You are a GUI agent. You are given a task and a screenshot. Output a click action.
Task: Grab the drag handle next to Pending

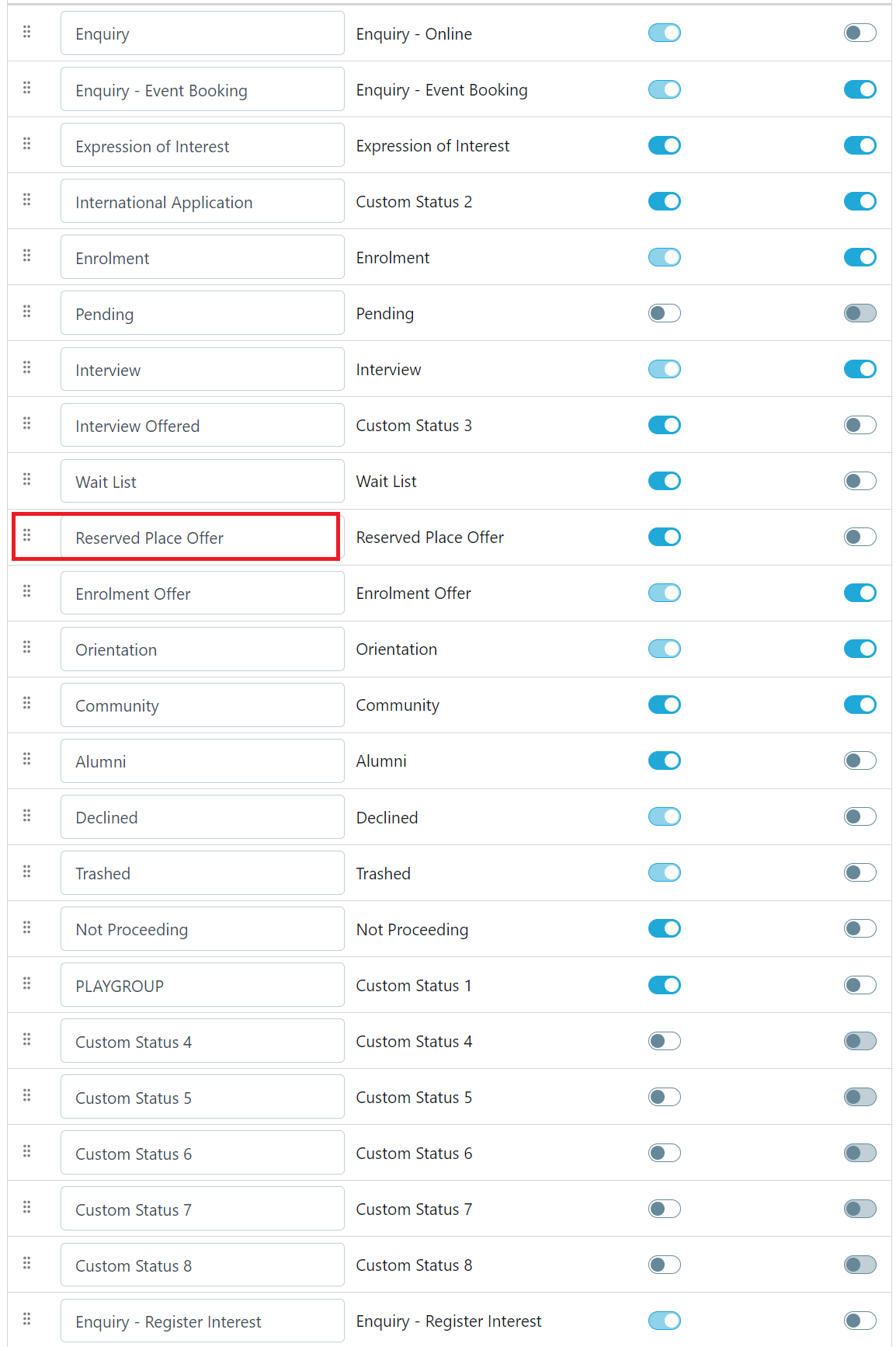tap(27, 312)
